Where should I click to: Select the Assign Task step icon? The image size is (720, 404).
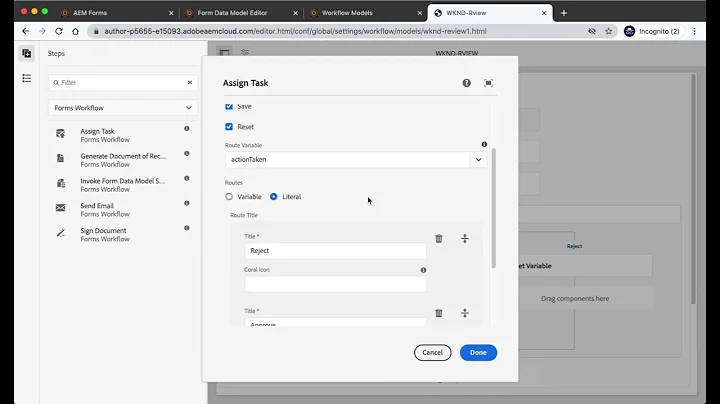click(61, 134)
